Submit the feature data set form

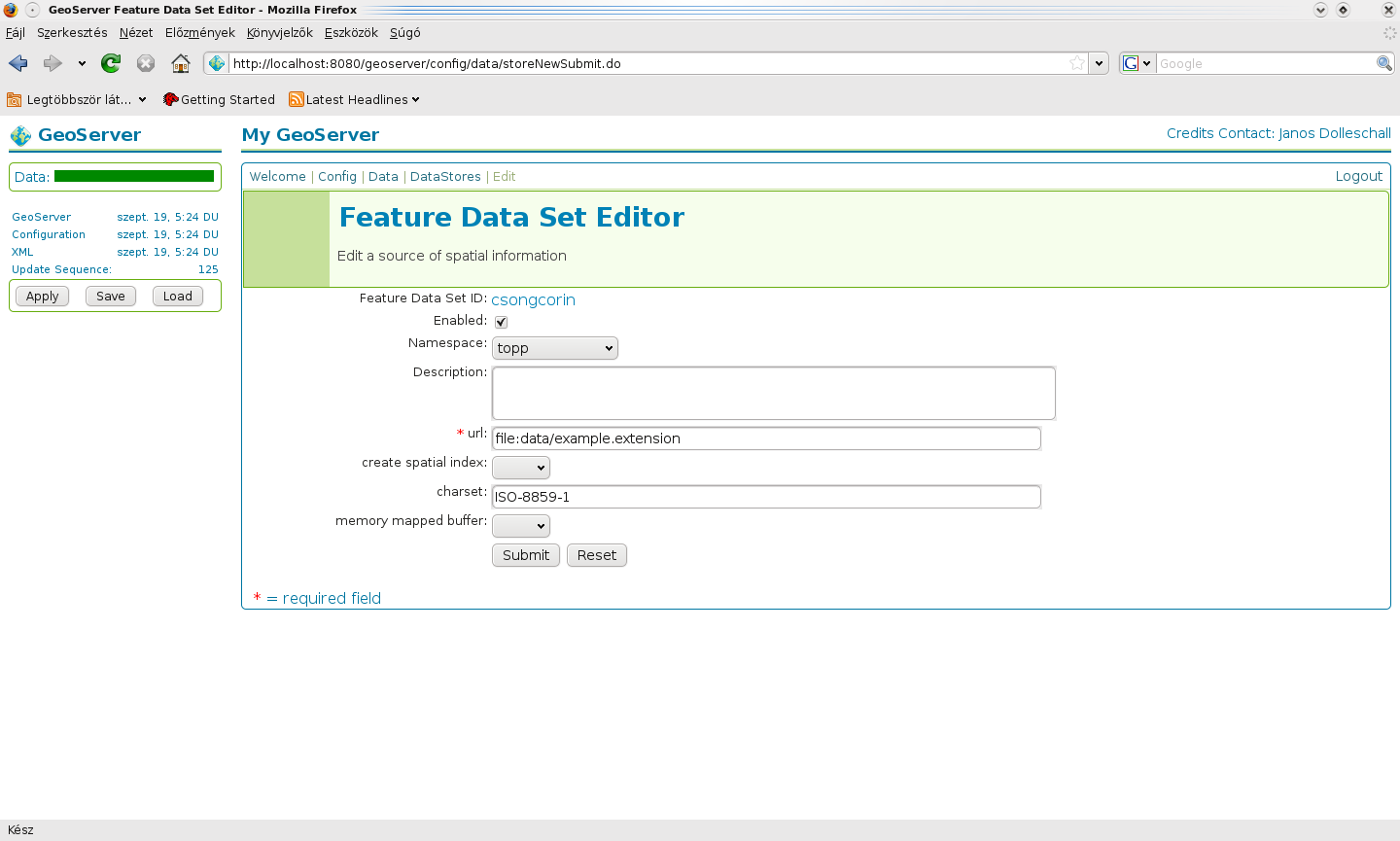[526, 555]
